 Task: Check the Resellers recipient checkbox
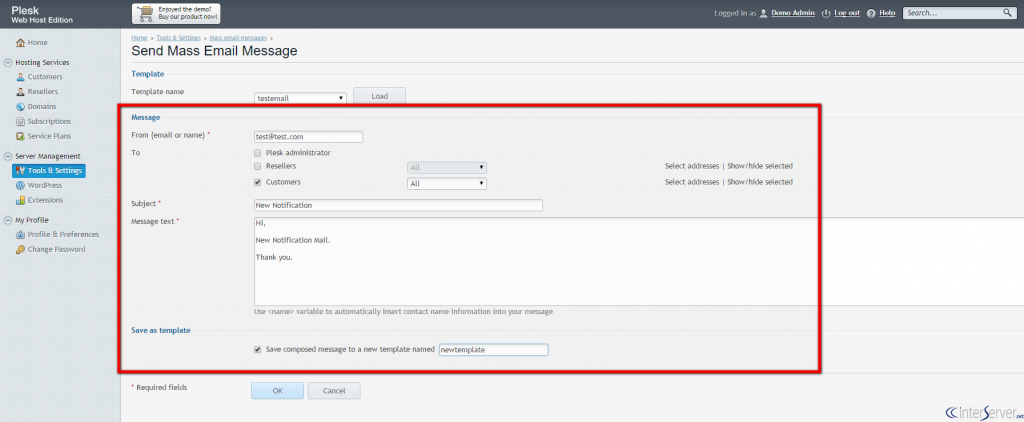click(x=258, y=167)
